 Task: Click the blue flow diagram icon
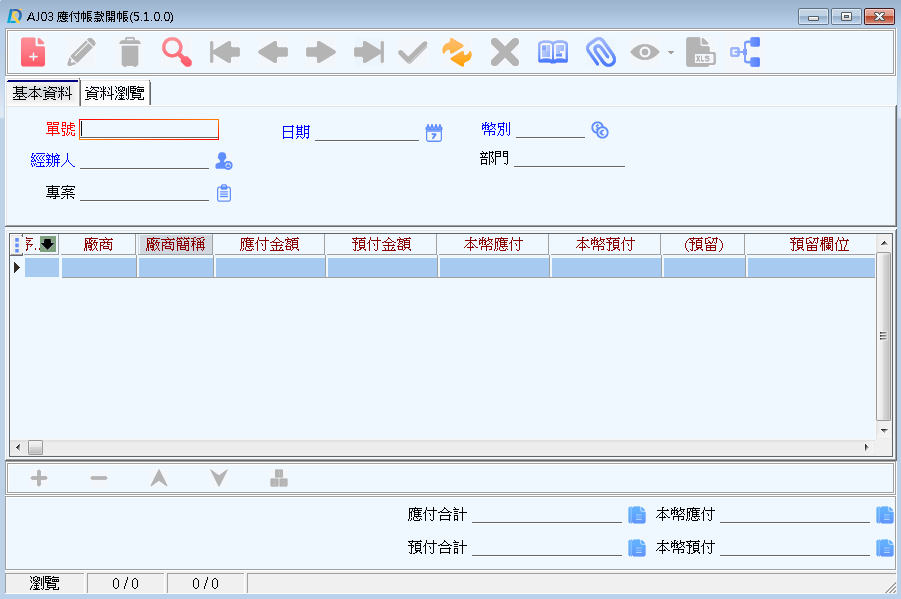click(745, 52)
